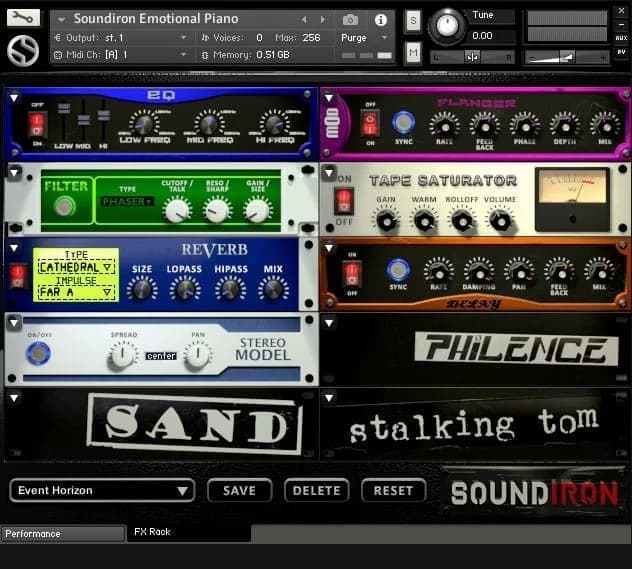632x569 pixels.
Task: Open the Event Horizon preset dropdown
Action: 102,491
